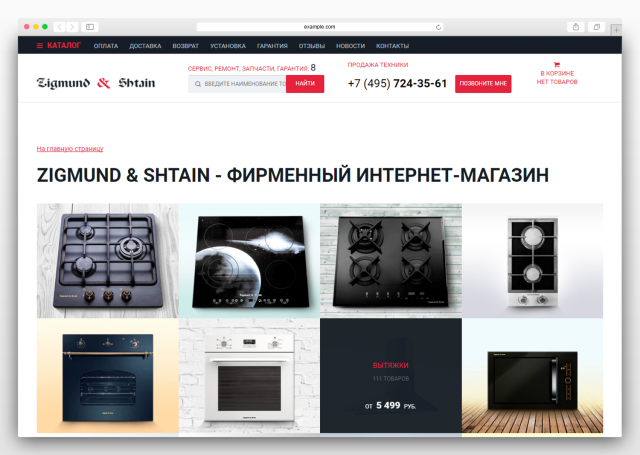The width and height of the screenshot is (640, 455).
Task: Open the ВОЗВРАТ section
Action: (185, 46)
